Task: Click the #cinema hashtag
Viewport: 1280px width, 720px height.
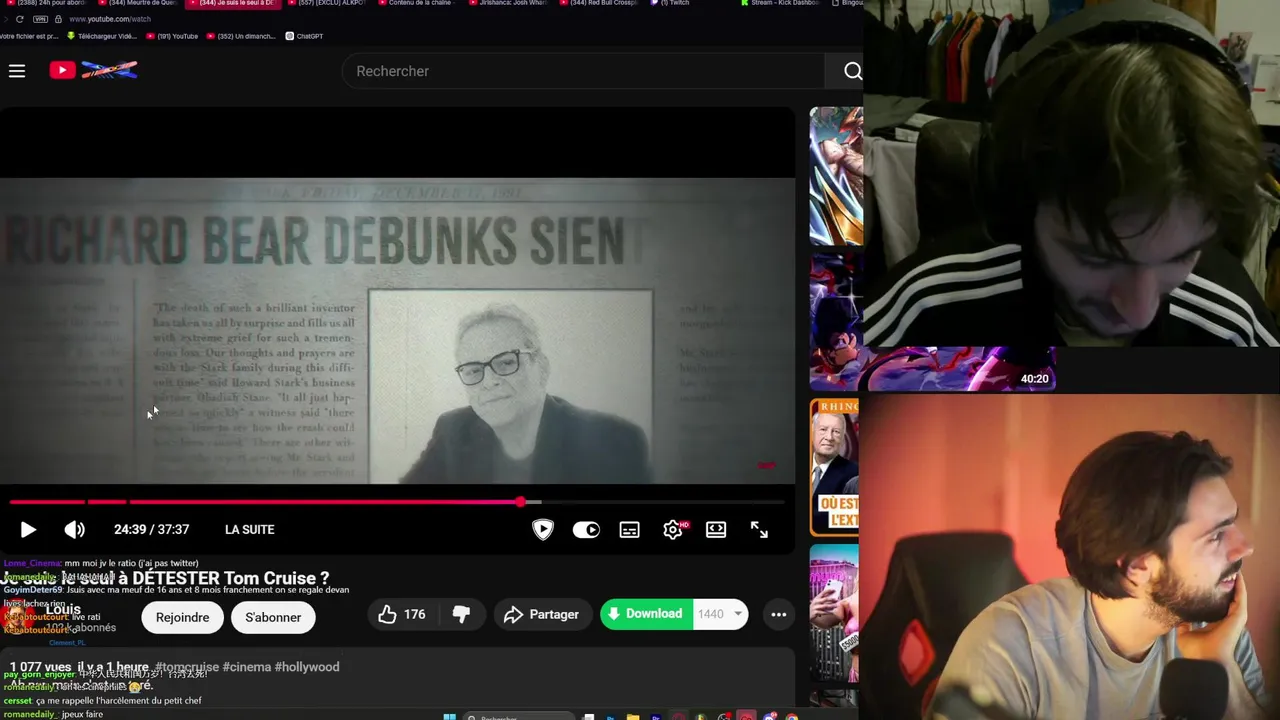Action: tap(246, 667)
